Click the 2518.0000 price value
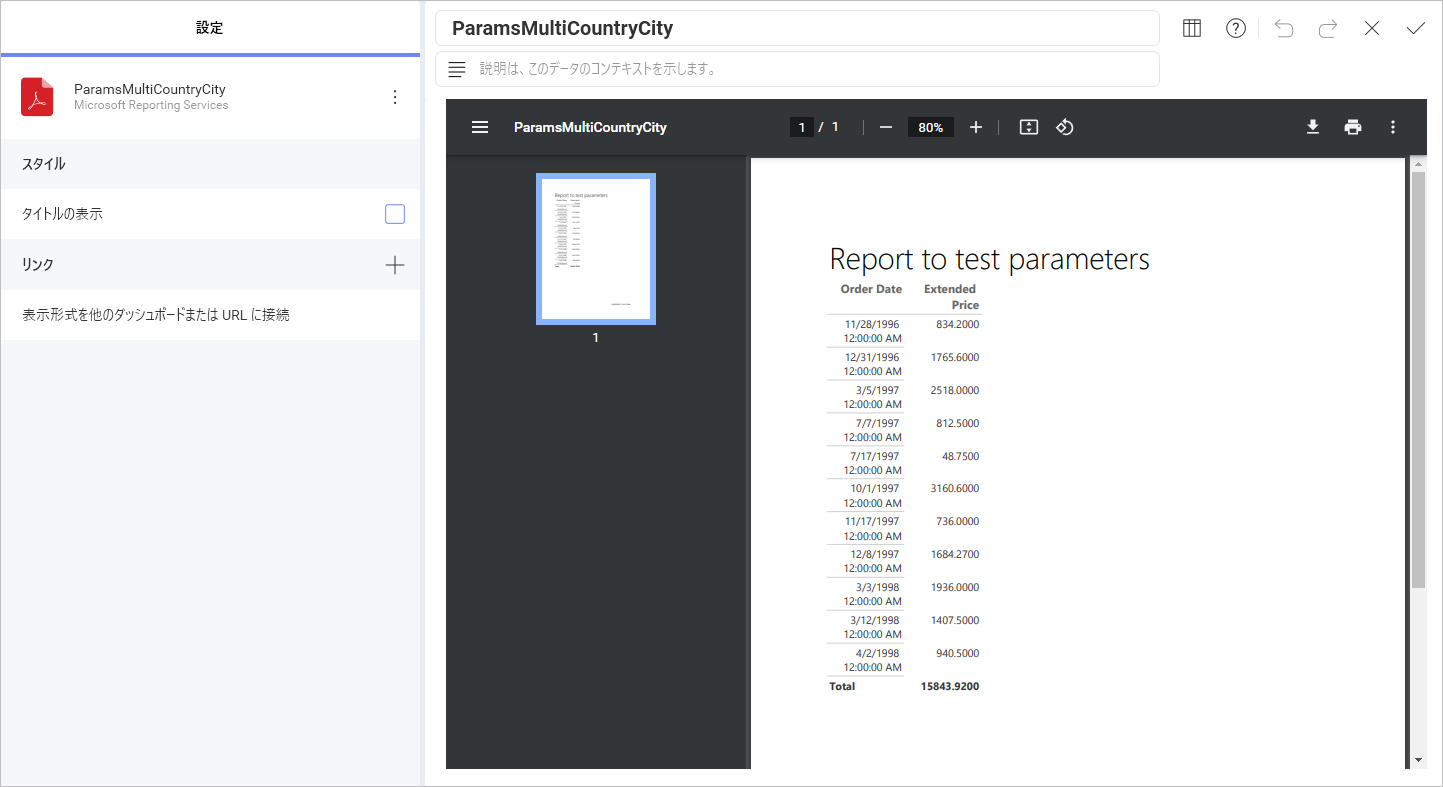Screen dimensions: 1443x787 coord(954,390)
